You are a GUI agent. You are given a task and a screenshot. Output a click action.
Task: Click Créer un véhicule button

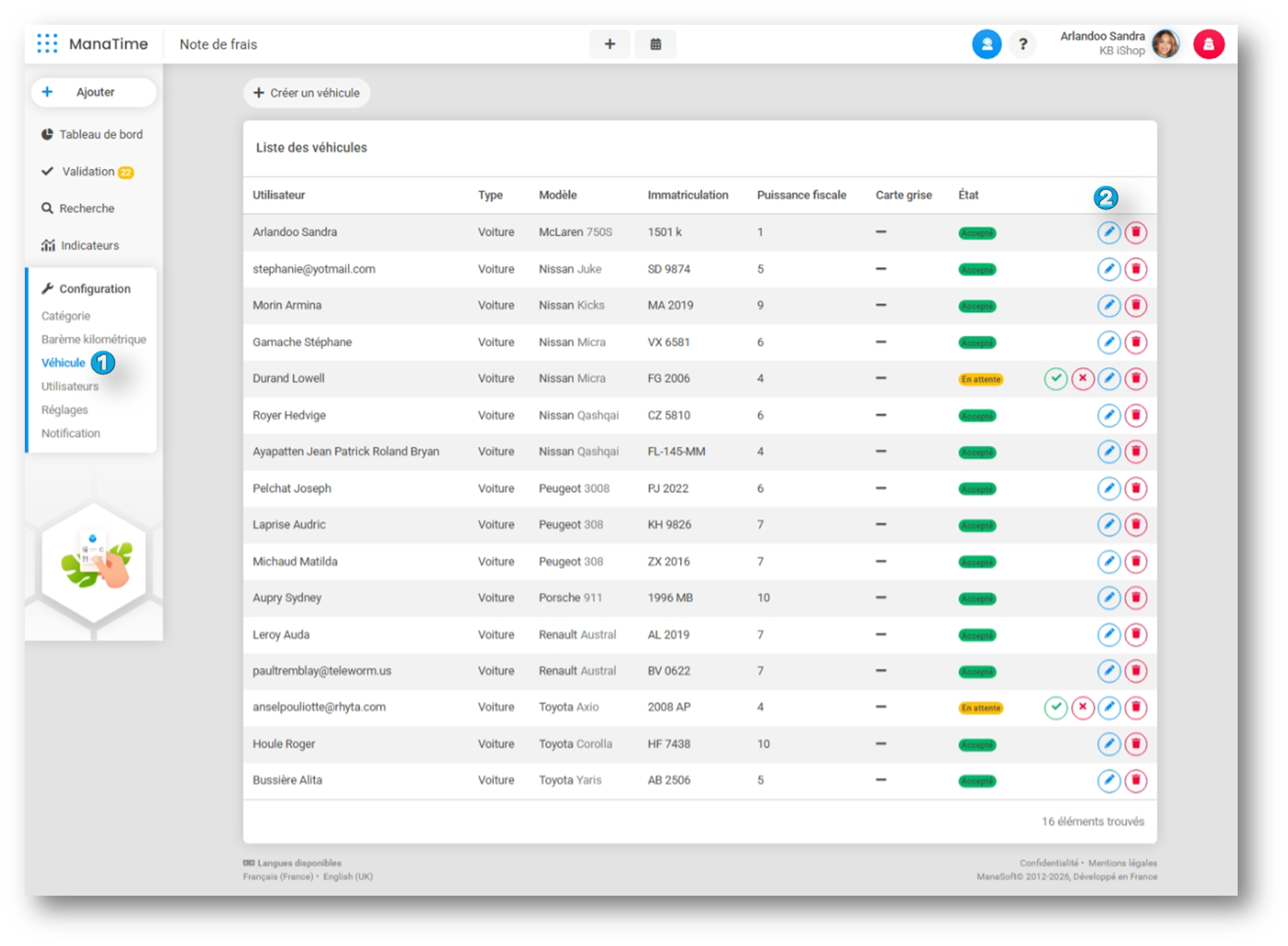[307, 93]
